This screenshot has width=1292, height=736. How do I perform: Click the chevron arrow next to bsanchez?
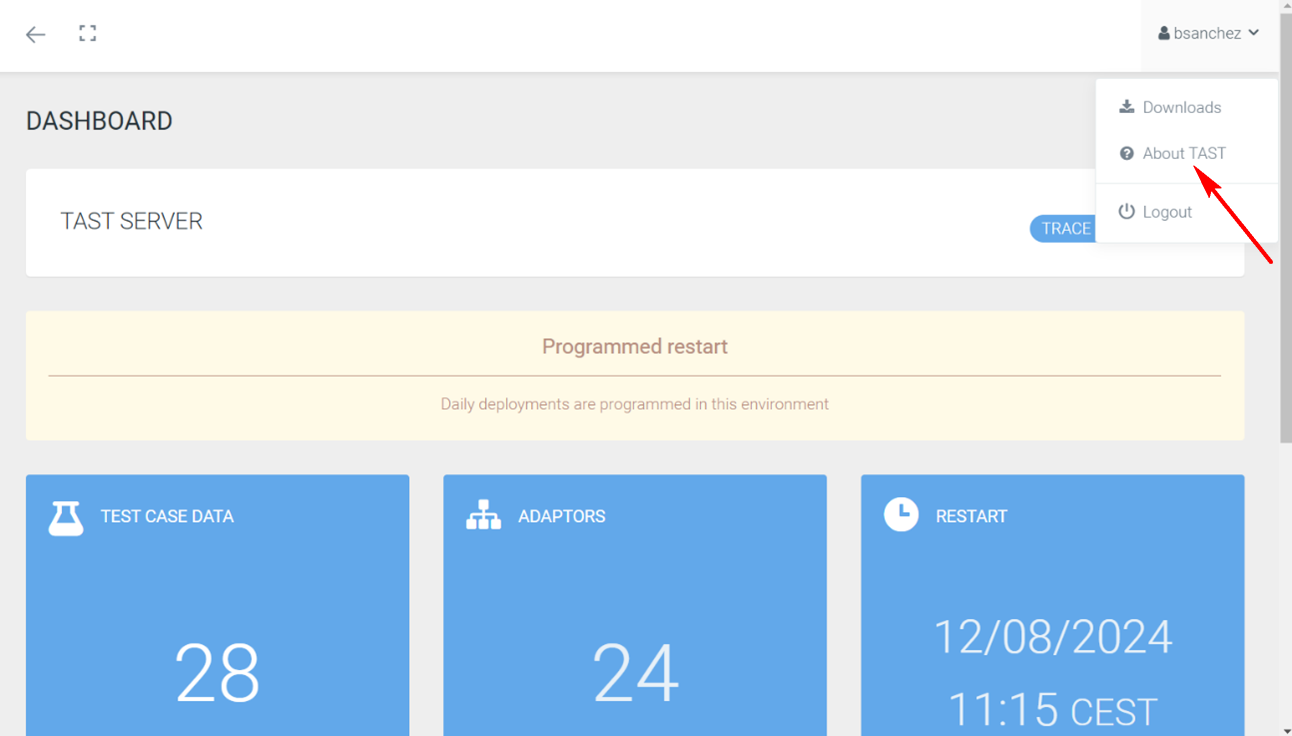[x=1254, y=33]
